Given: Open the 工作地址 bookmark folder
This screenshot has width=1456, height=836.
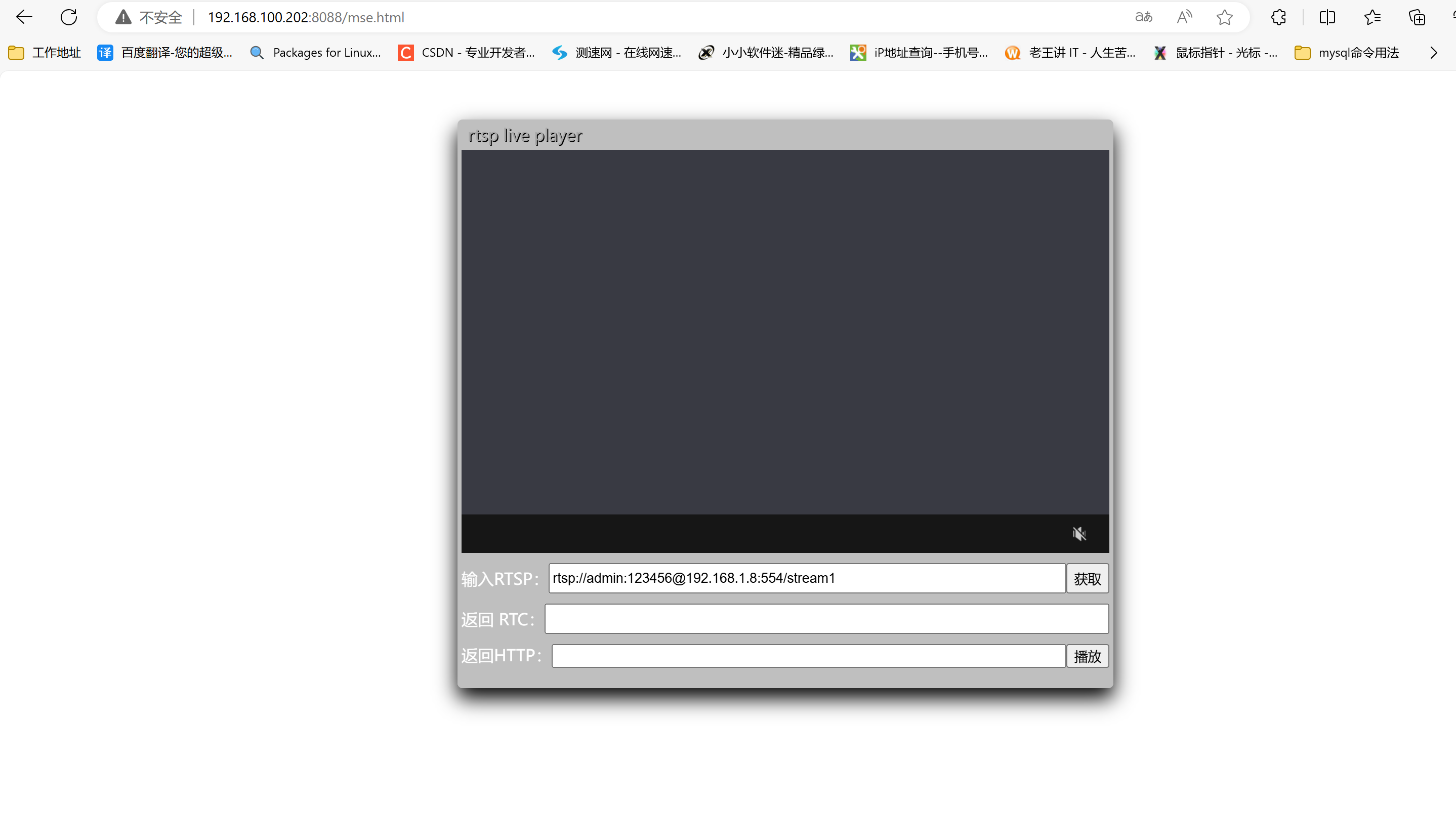Looking at the screenshot, I should click(x=45, y=53).
